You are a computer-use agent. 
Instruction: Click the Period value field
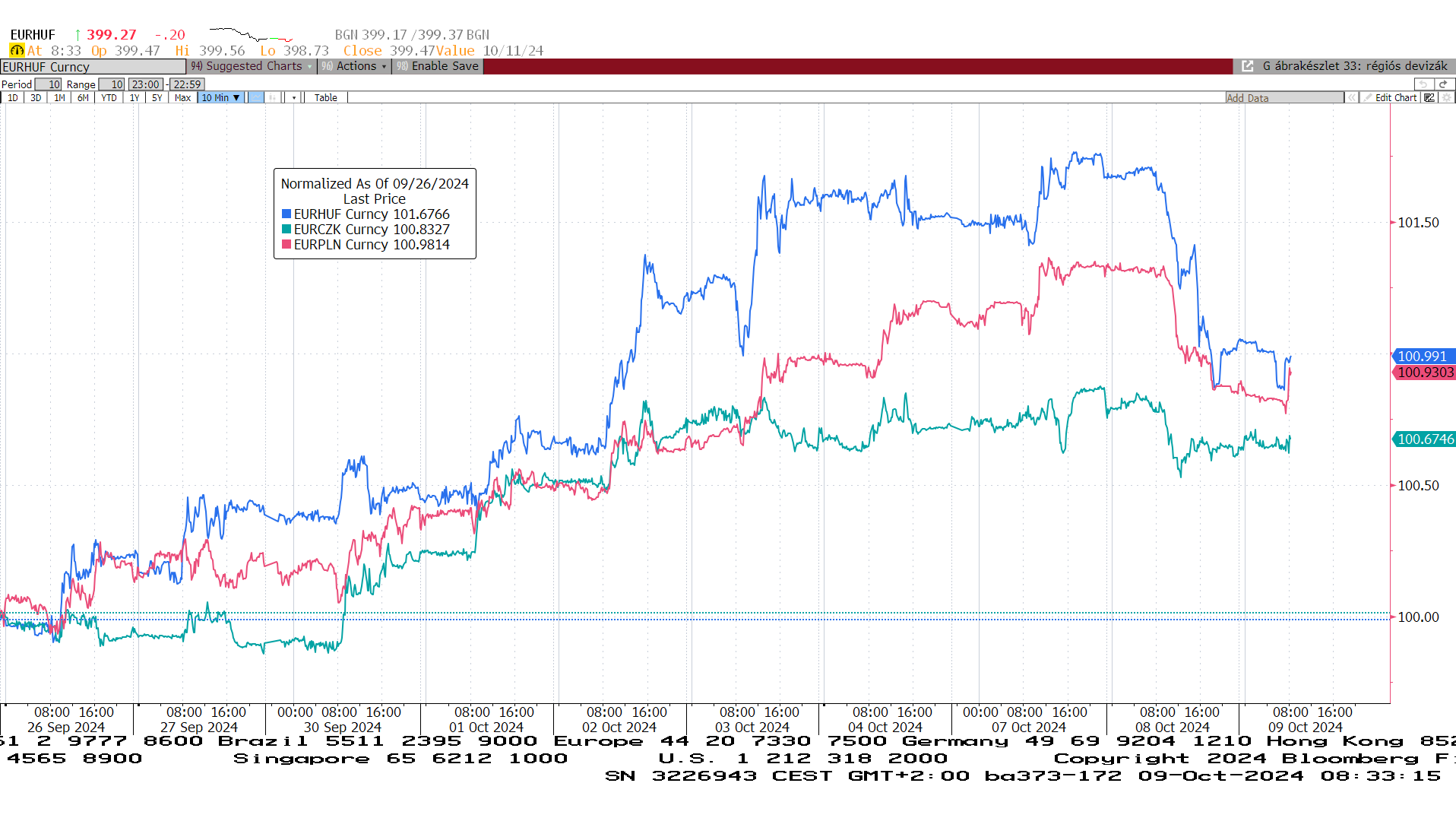48,84
